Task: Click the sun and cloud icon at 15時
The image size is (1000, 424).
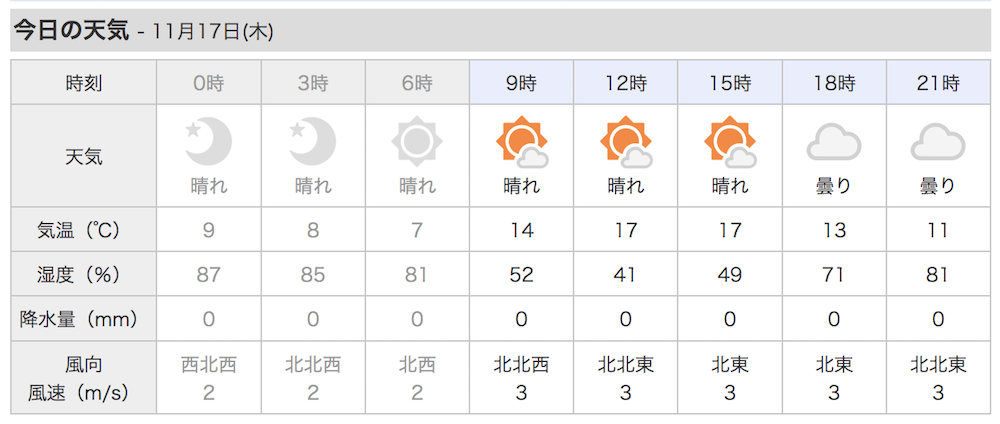Action: (730, 142)
